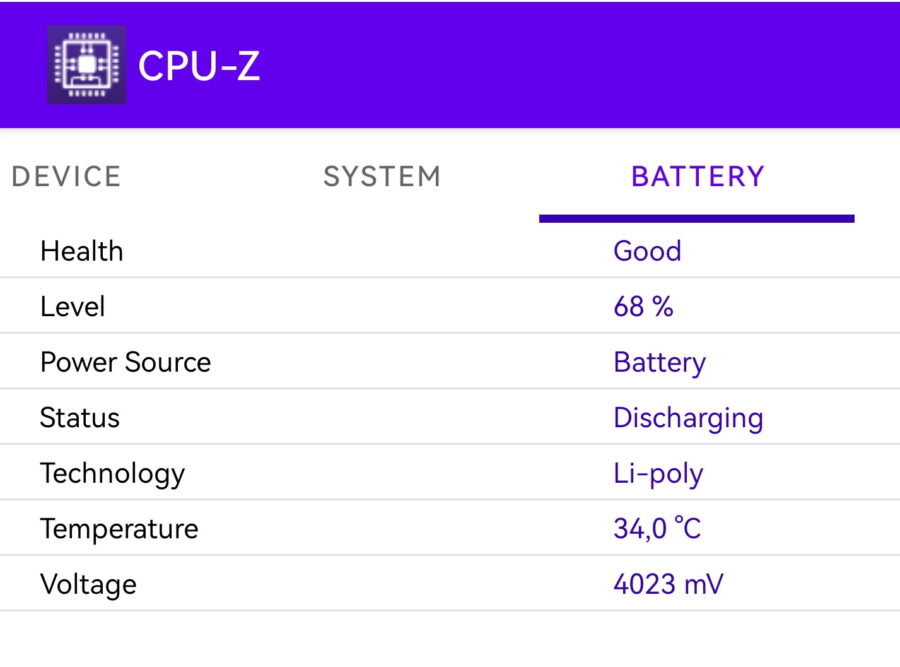The width and height of the screenshot is (900, 667).
Task: Click the Health row label
Action: (82, 251)
